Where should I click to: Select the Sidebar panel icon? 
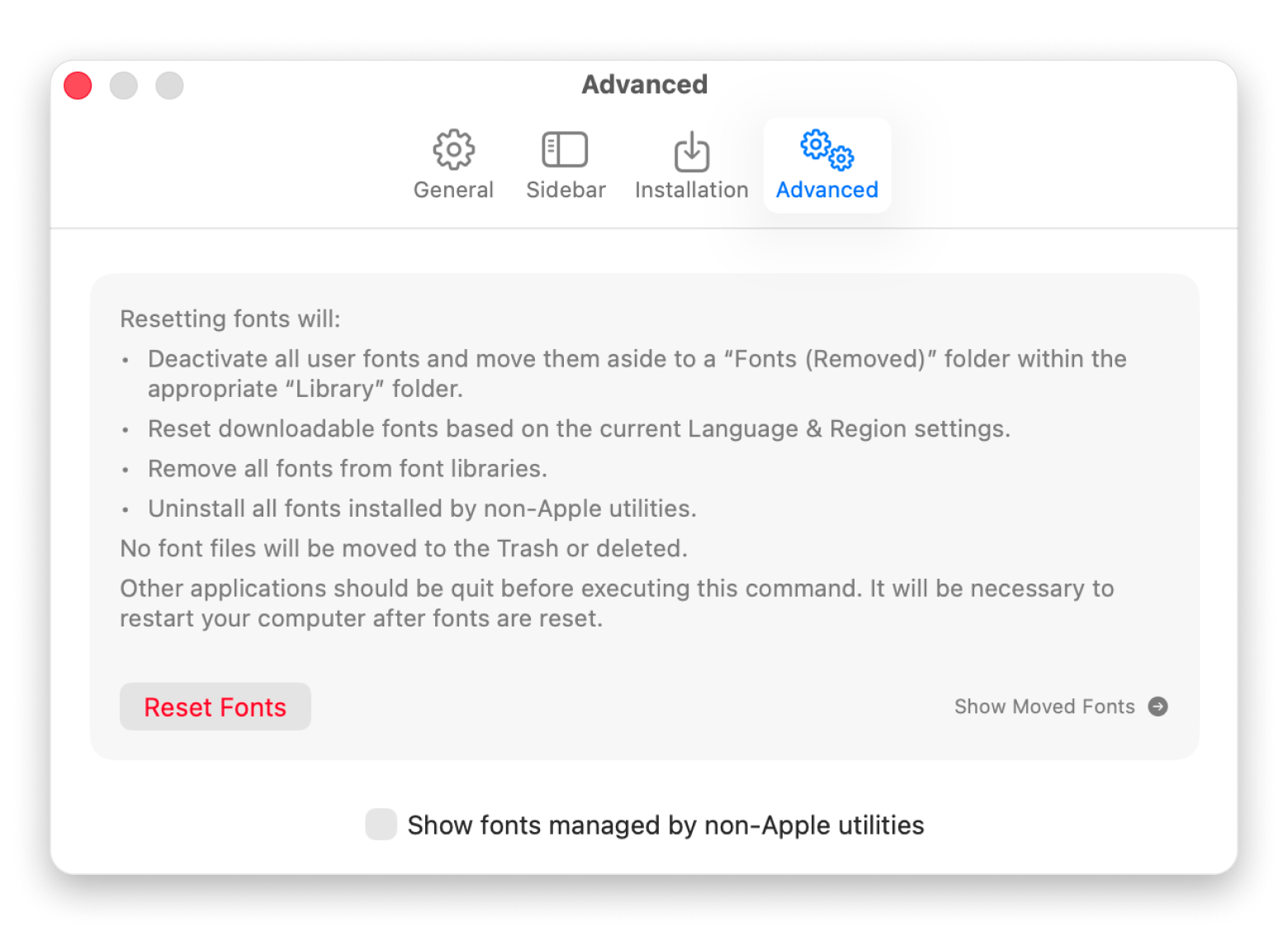click(x=565, y=149)
